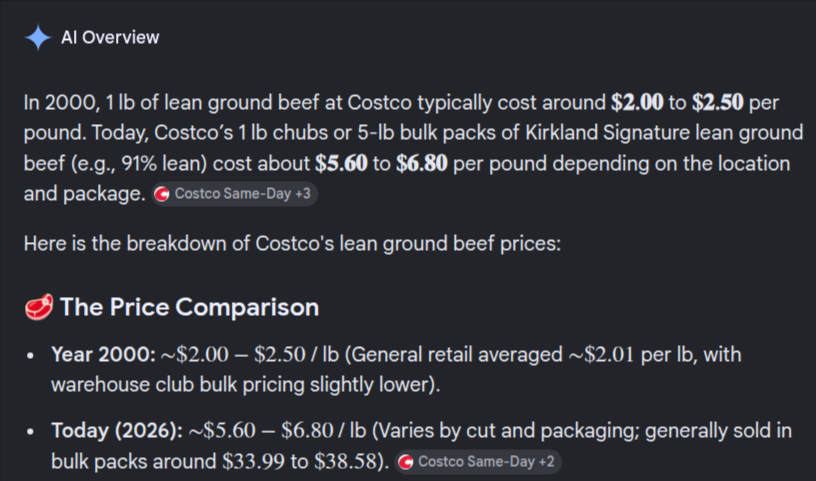This screenshot has width=816, height=481.
Task: Click the bold $2.00 price in the first paragraph
Action: (x=637, y=103)
